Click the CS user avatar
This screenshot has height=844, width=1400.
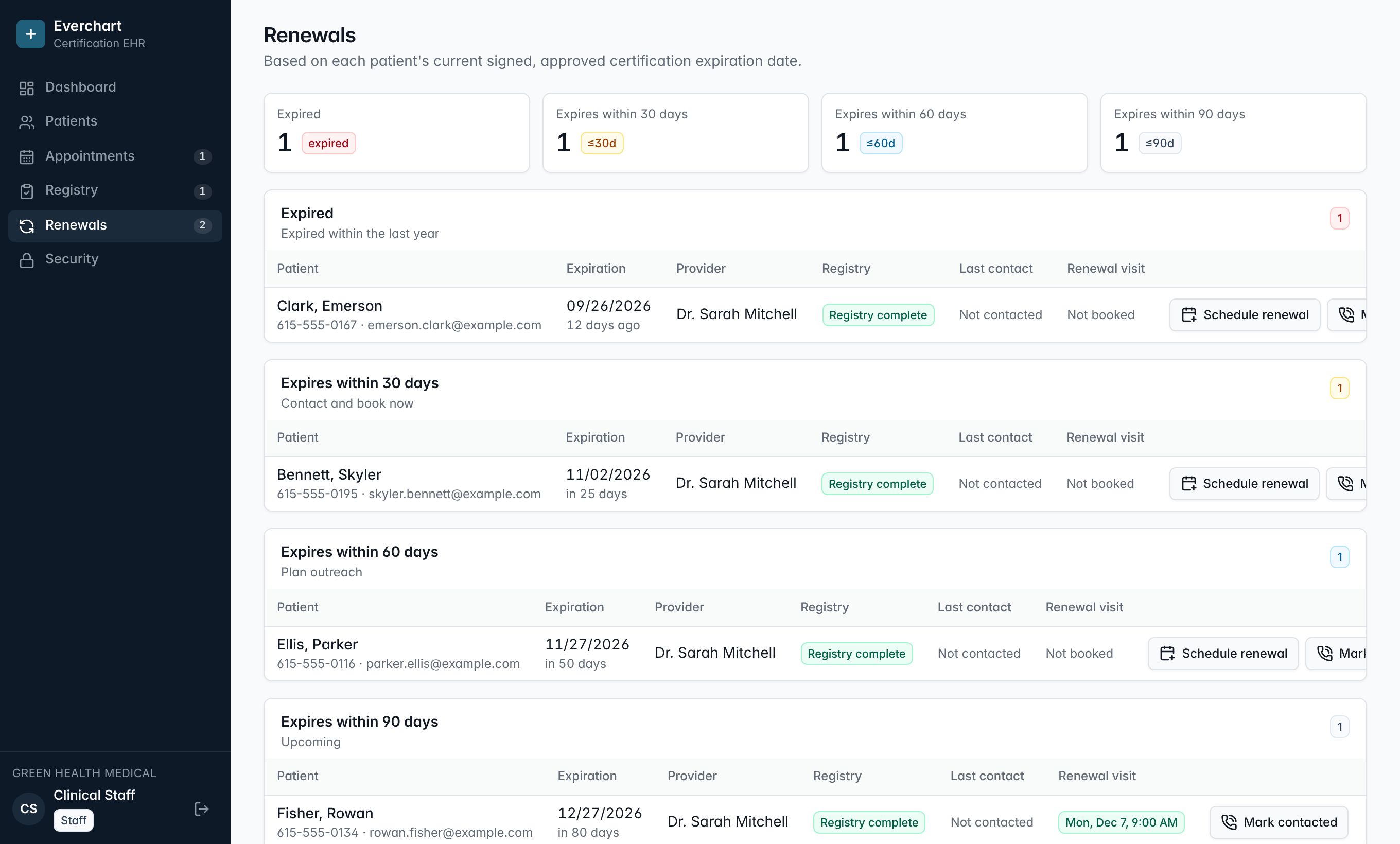coord(28,809)
